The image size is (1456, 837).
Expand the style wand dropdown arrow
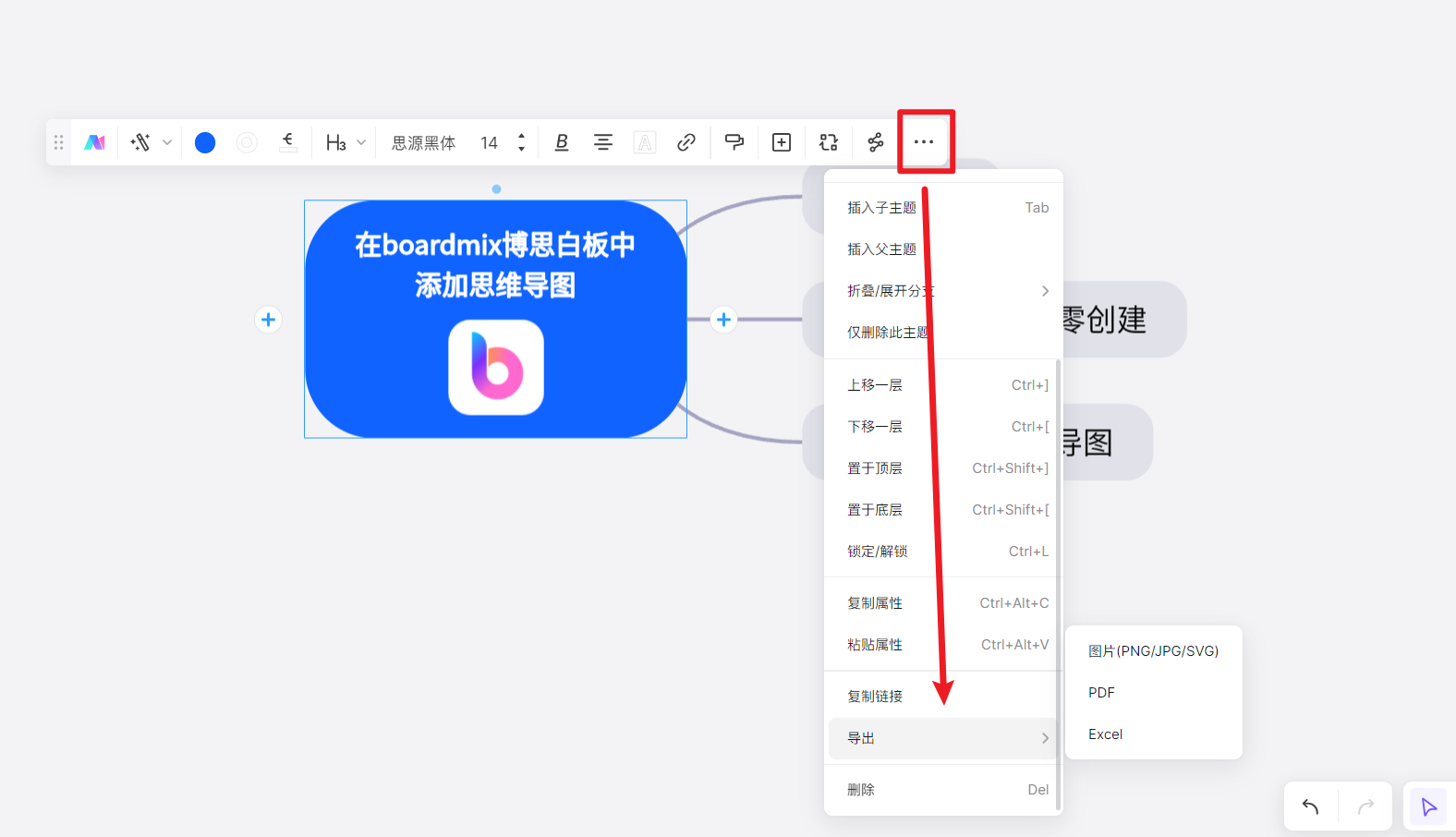tap(167, 142)
